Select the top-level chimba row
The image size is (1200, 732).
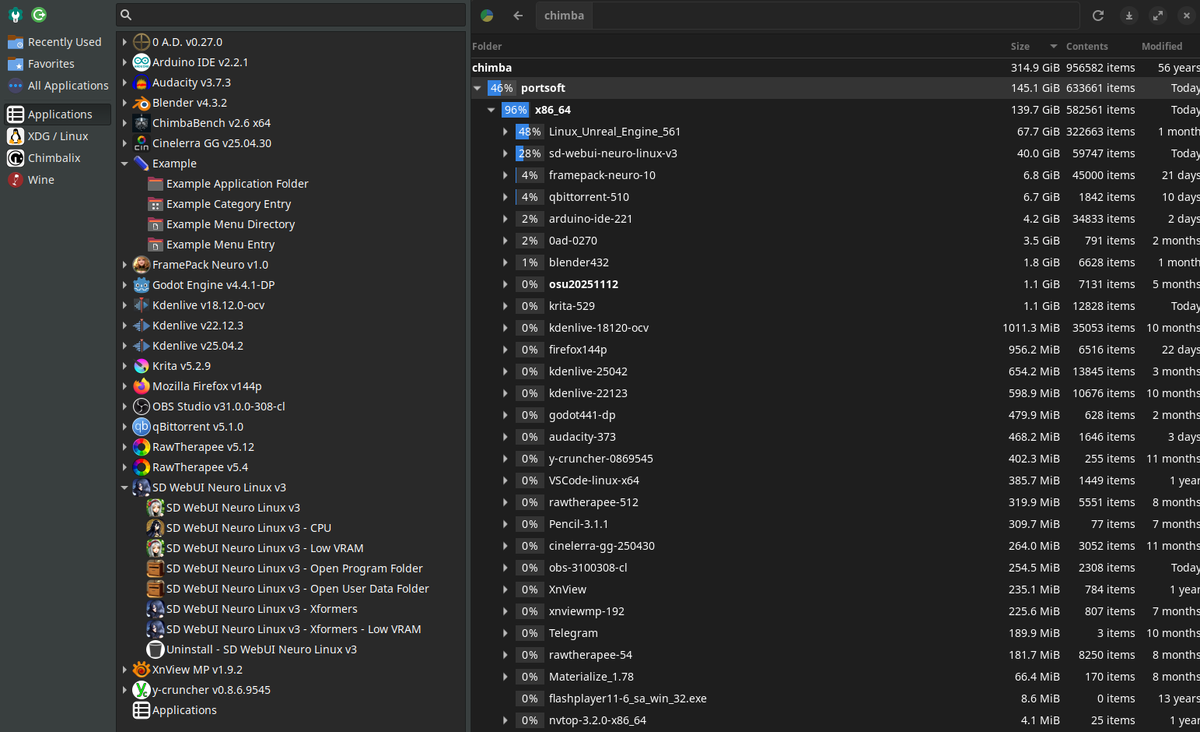coord(835,67)
